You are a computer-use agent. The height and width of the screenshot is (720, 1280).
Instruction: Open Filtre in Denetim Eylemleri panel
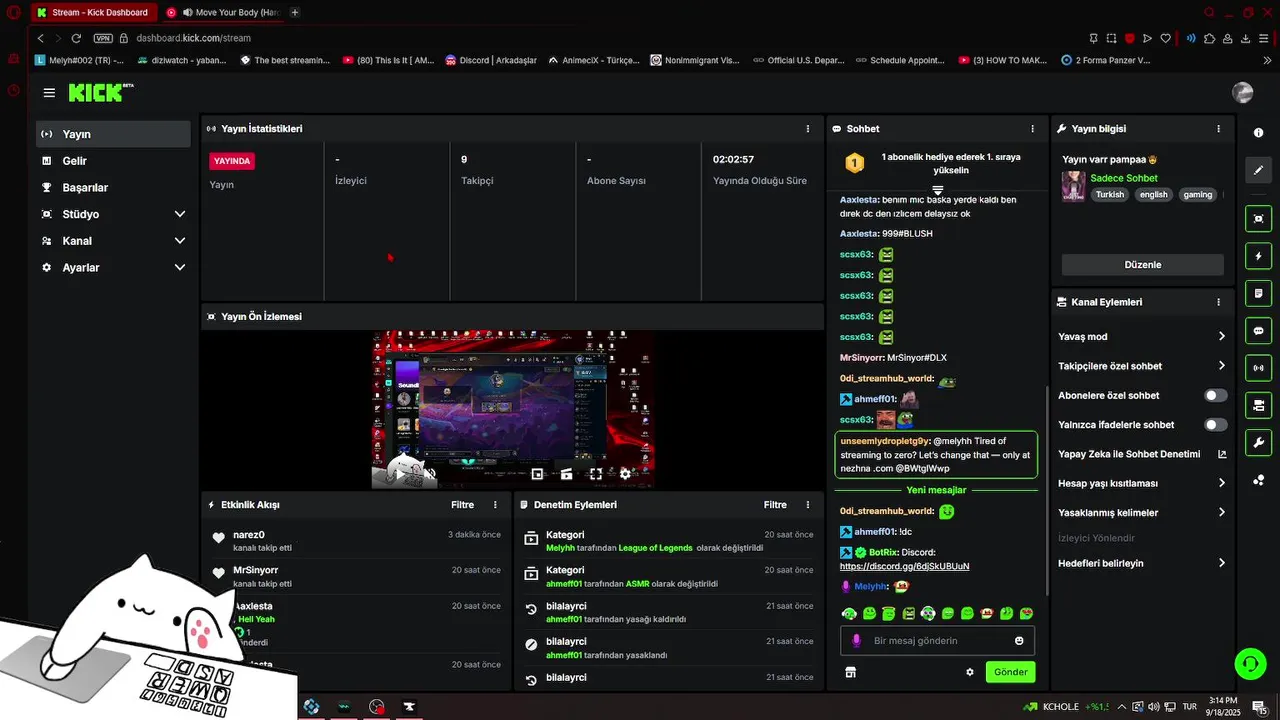pos(775,505)
